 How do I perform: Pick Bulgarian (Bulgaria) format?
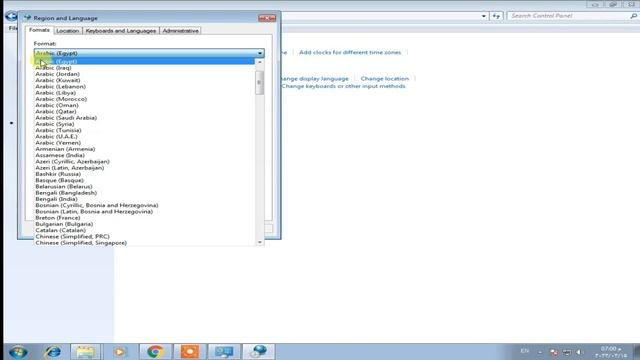pyautogui.click(x=144, y=224)
